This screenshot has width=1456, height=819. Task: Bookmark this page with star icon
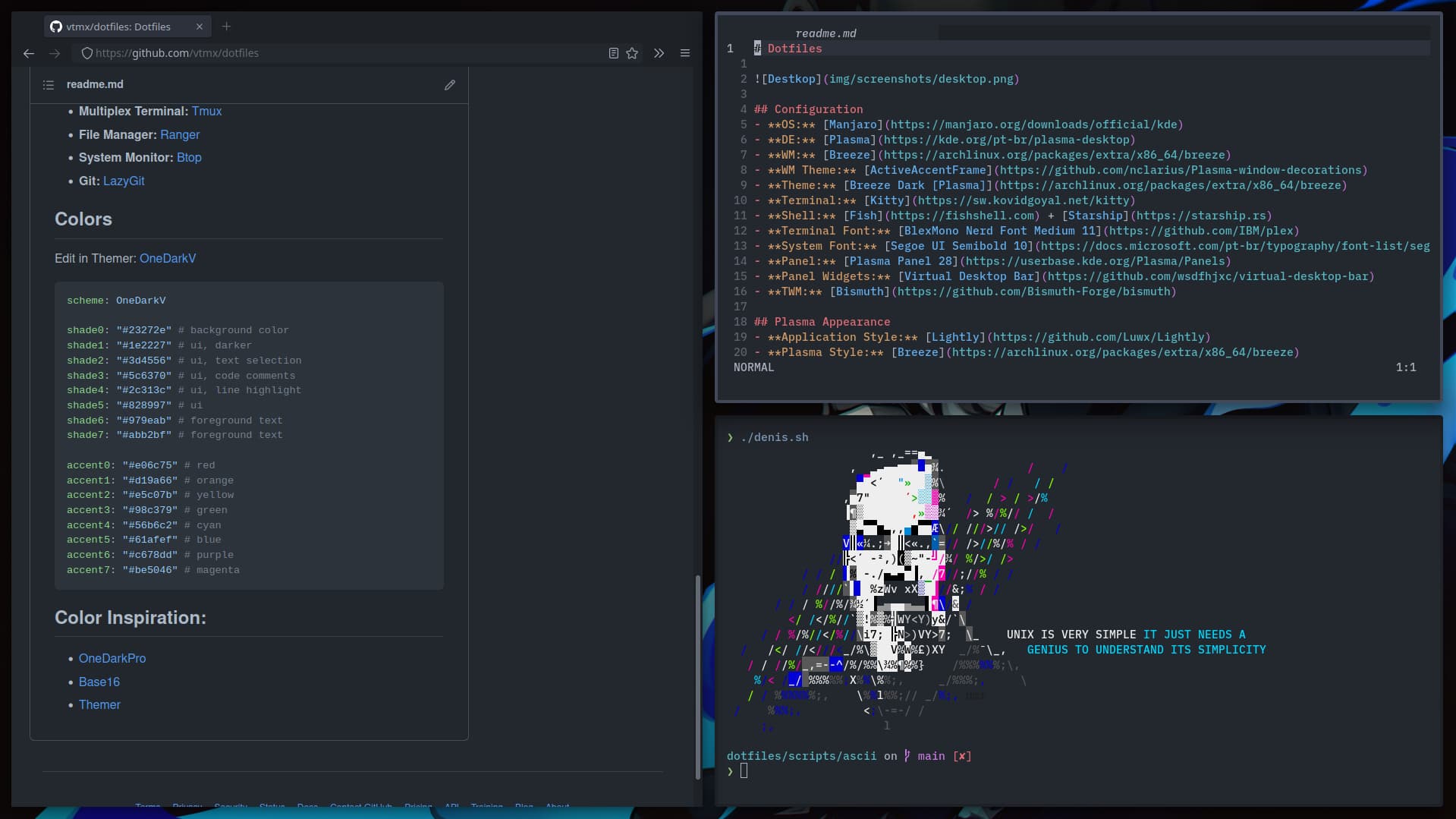coord(632,53)
